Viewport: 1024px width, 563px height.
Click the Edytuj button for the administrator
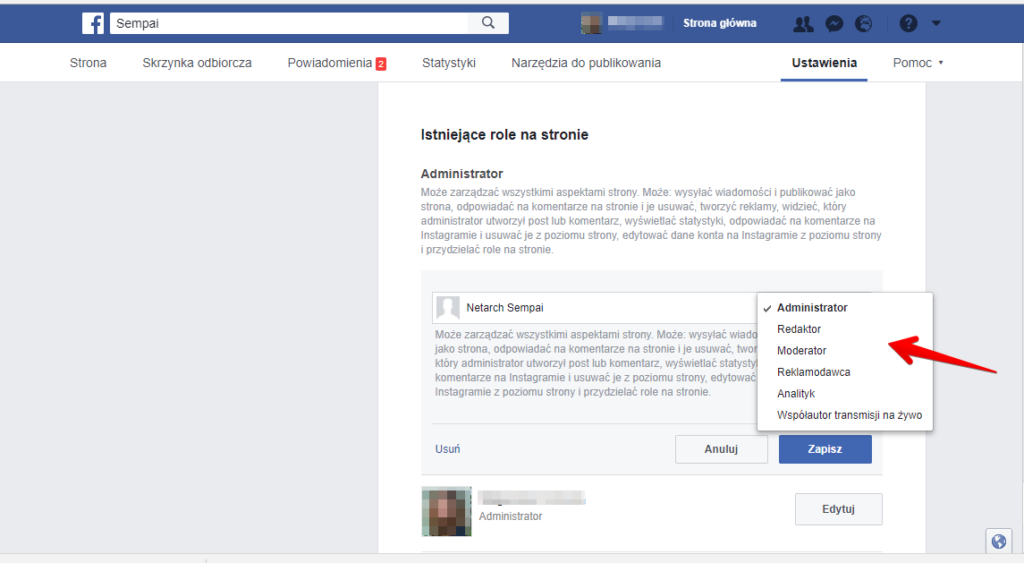tap(839, 509)
